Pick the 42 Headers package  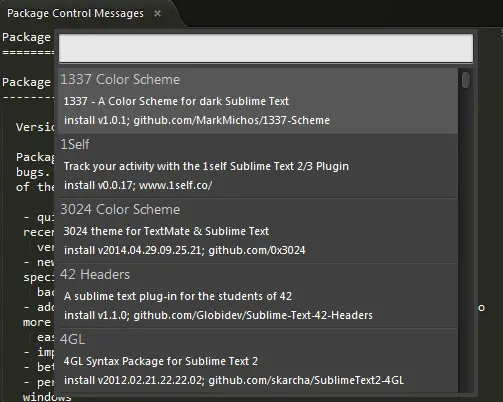click(x=258, y=296)
